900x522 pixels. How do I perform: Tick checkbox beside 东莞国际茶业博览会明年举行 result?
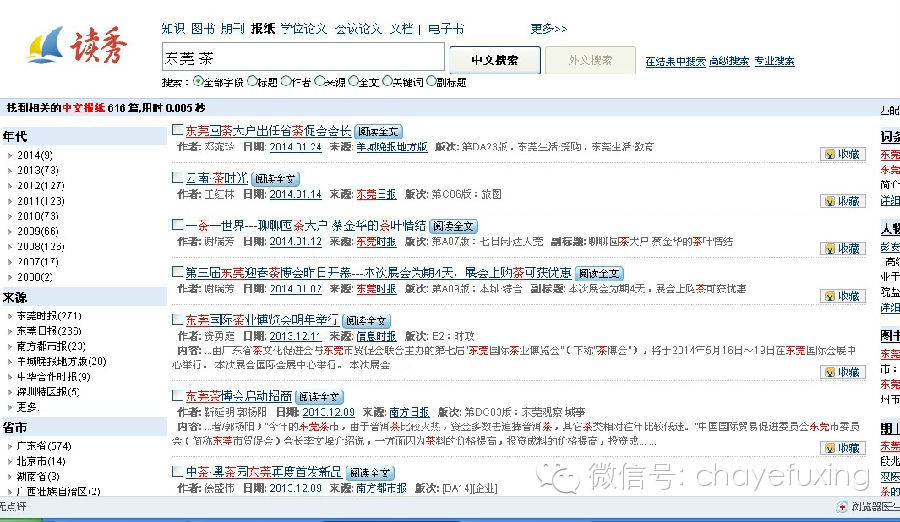click(177, 319)
